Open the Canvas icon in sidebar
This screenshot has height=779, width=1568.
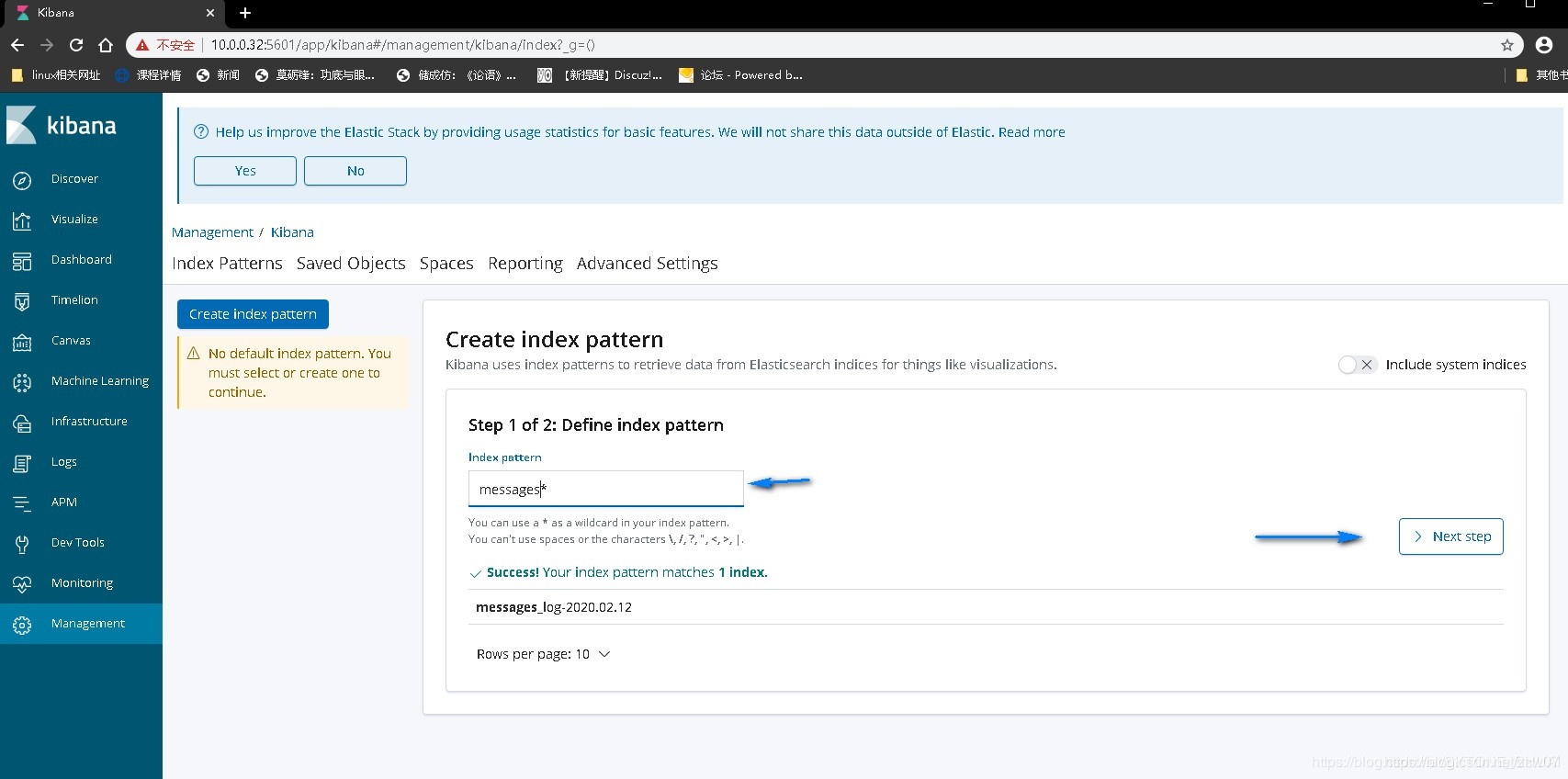tap(22, 342)
